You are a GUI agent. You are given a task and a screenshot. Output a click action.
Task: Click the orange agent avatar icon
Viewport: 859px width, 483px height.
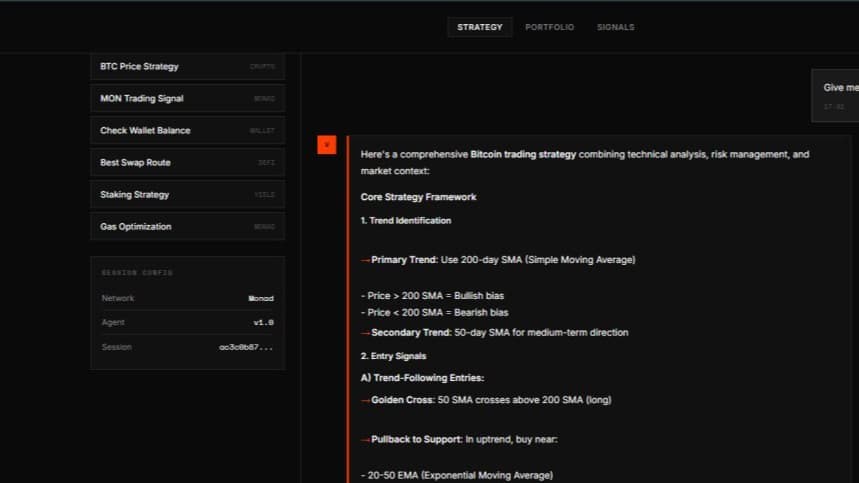[x=326, y=145]
